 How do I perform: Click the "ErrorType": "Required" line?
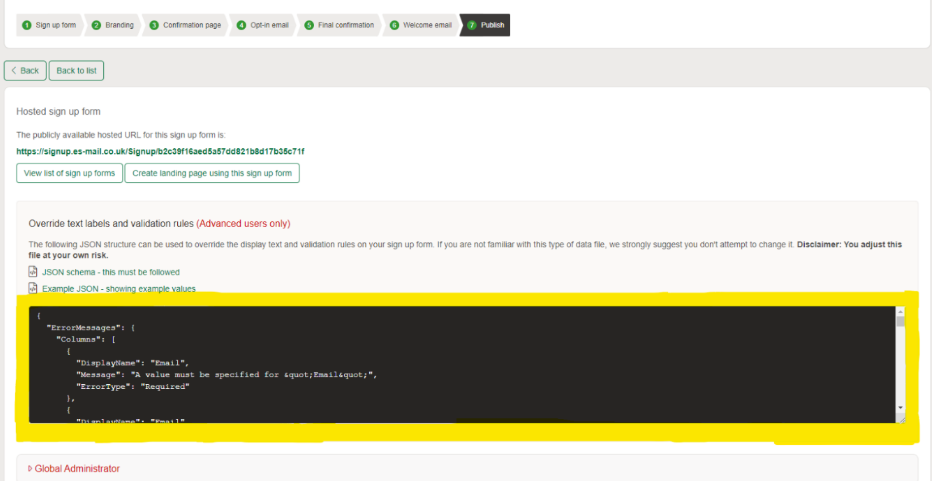pyautogui.click(x=132, y=386)
